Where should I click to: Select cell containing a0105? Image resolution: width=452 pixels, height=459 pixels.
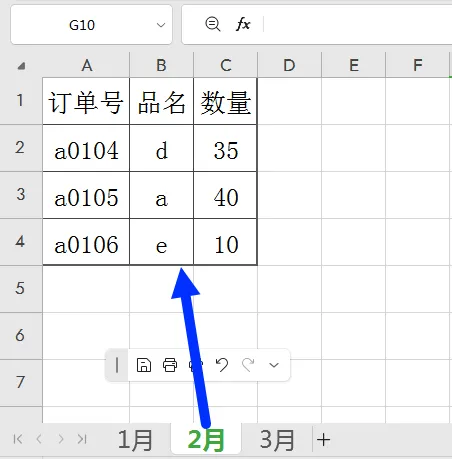86,195
